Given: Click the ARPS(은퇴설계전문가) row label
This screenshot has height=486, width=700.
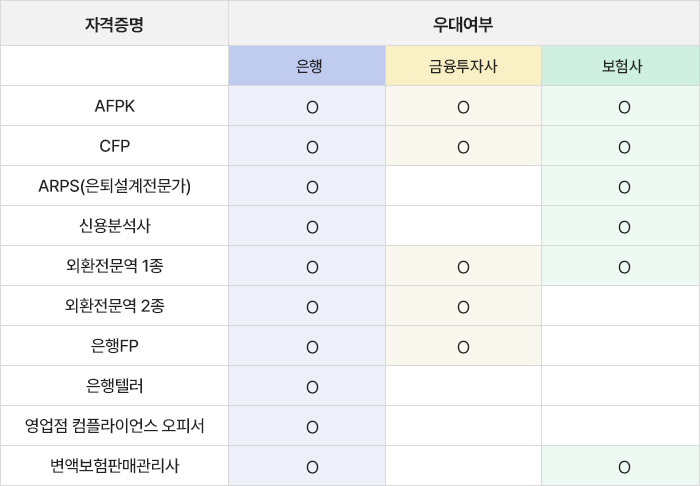Looking at the screenshot, I should (x=114, y=186).
